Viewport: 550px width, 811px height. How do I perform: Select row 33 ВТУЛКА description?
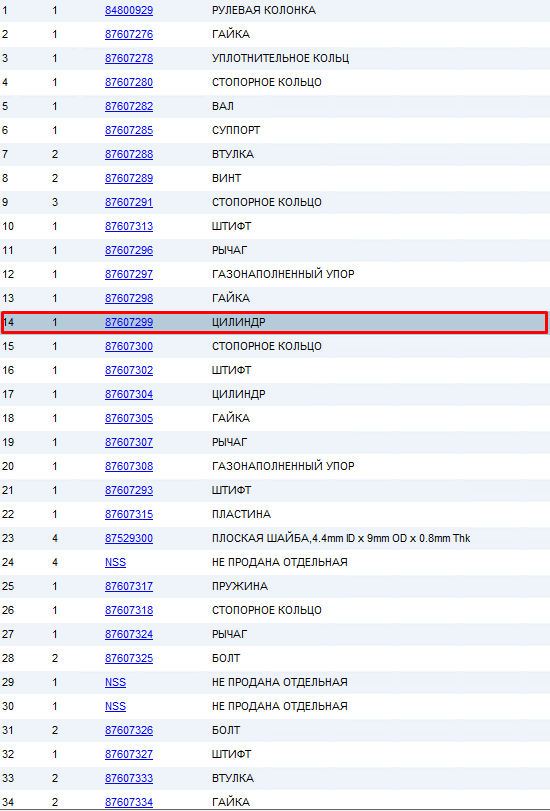point(233,778)
